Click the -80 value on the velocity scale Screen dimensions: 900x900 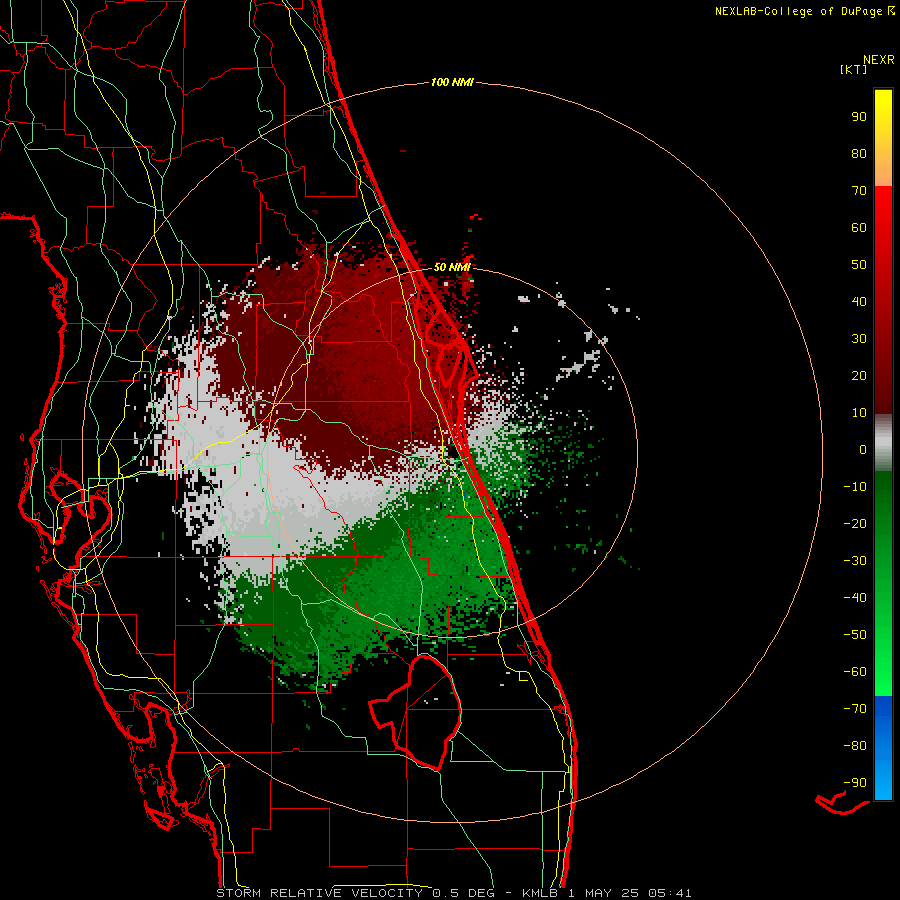[x=855, y=746]
